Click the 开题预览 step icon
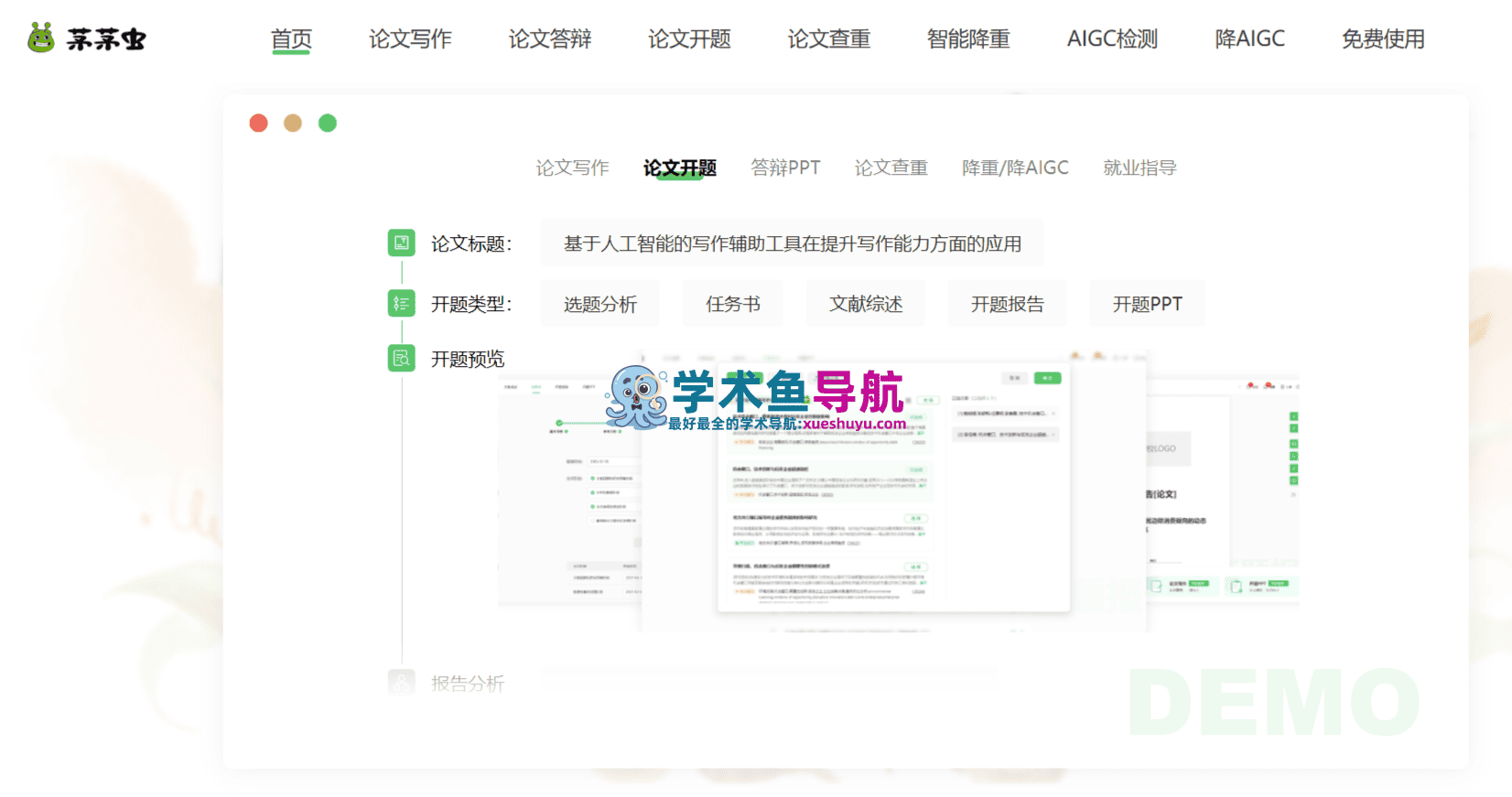1512x797 pixels. (x=401, y=359)
